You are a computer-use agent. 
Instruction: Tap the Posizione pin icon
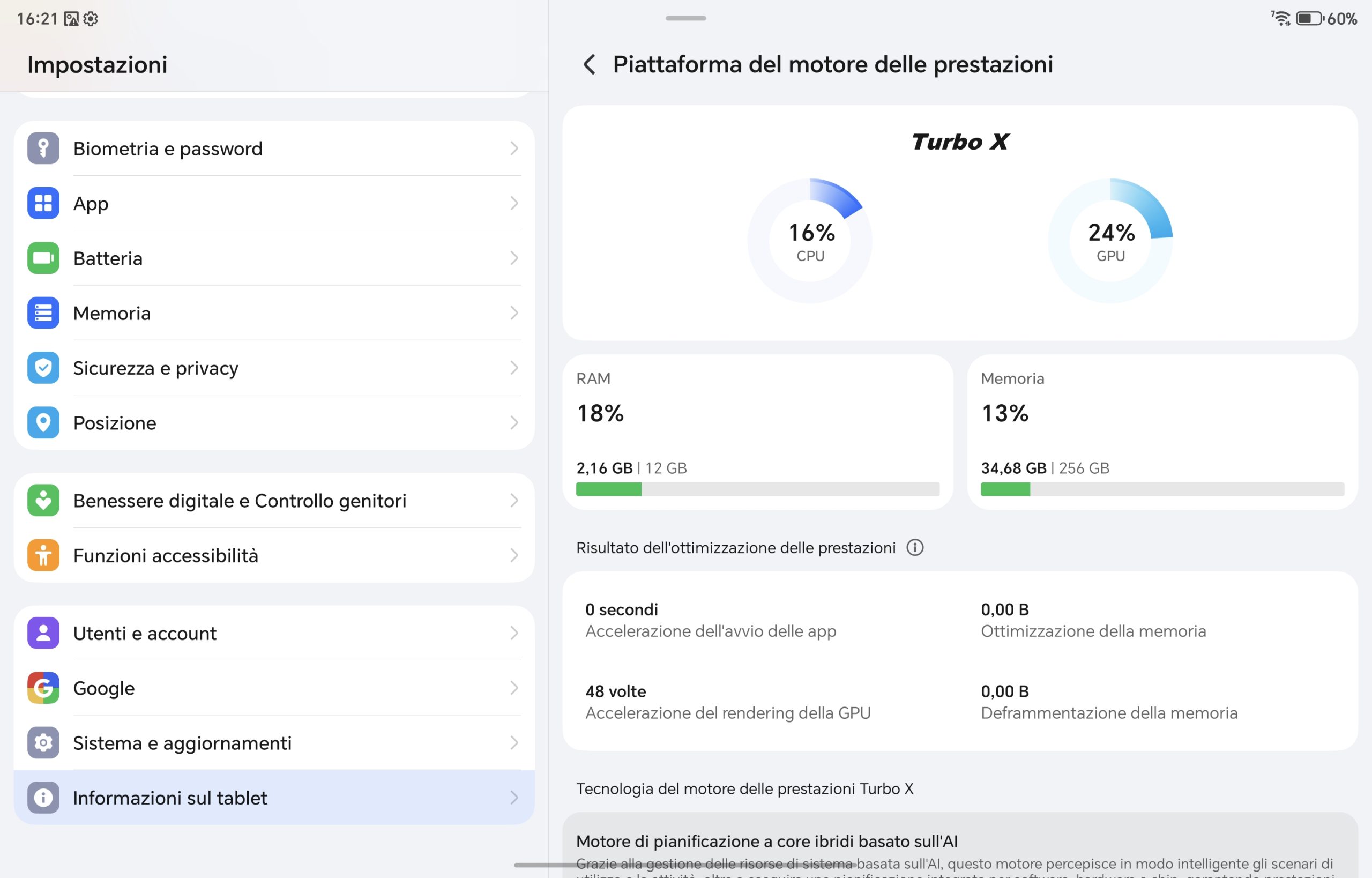pos(43,422)
